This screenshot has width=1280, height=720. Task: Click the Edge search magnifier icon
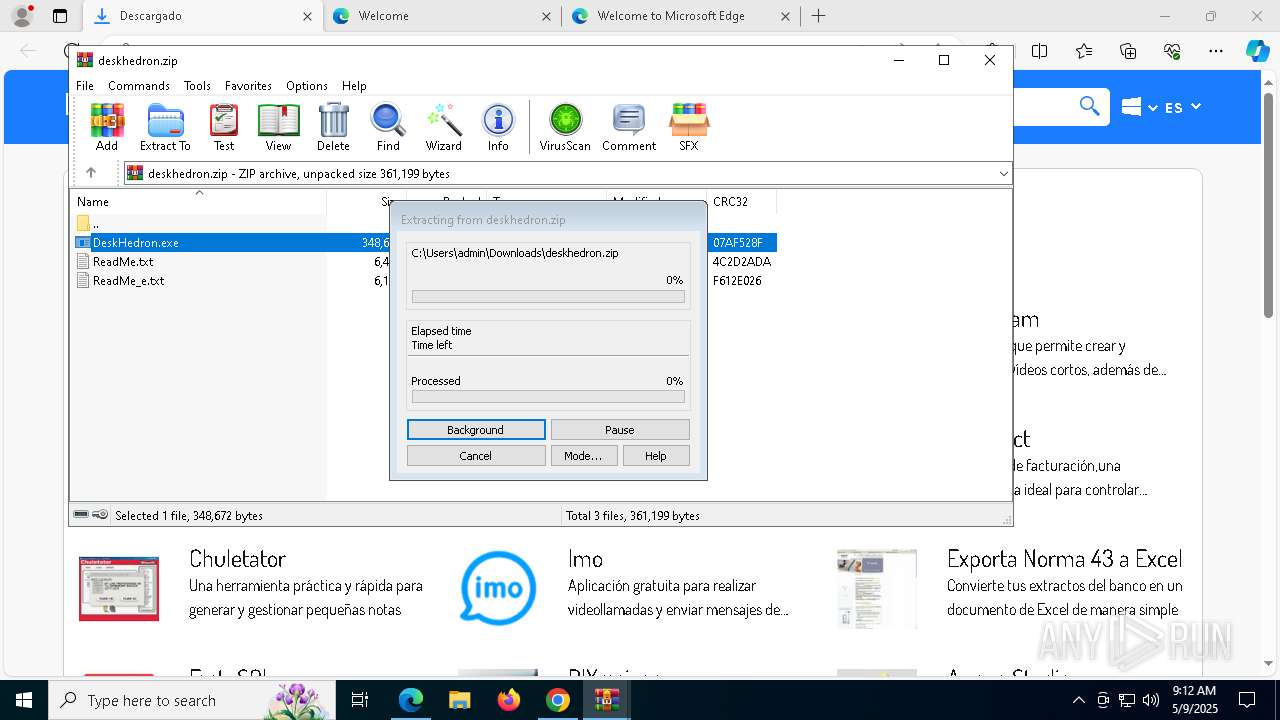click(1089, 106)
